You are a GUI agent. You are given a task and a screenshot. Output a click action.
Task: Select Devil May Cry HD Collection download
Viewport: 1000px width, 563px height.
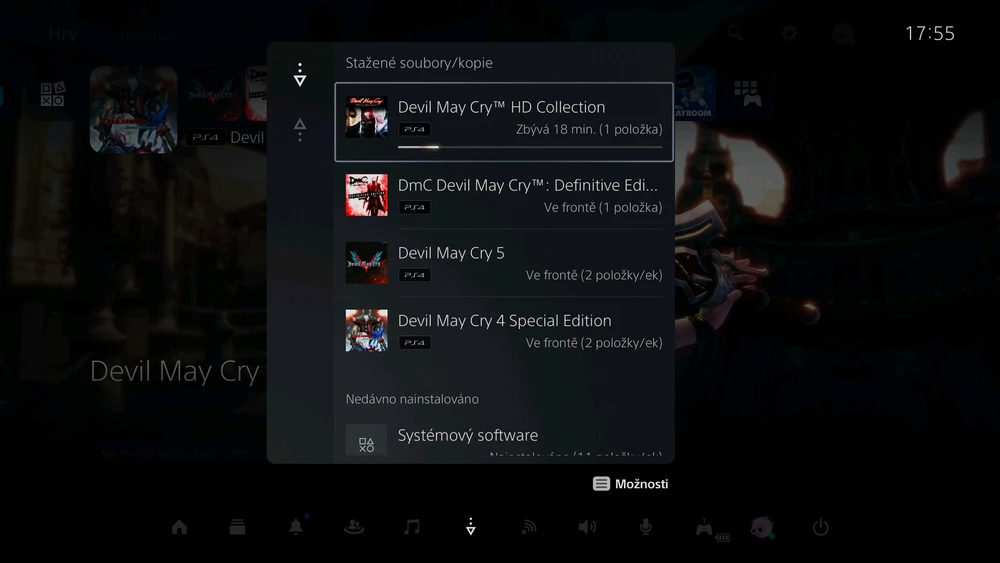[504, 122]
